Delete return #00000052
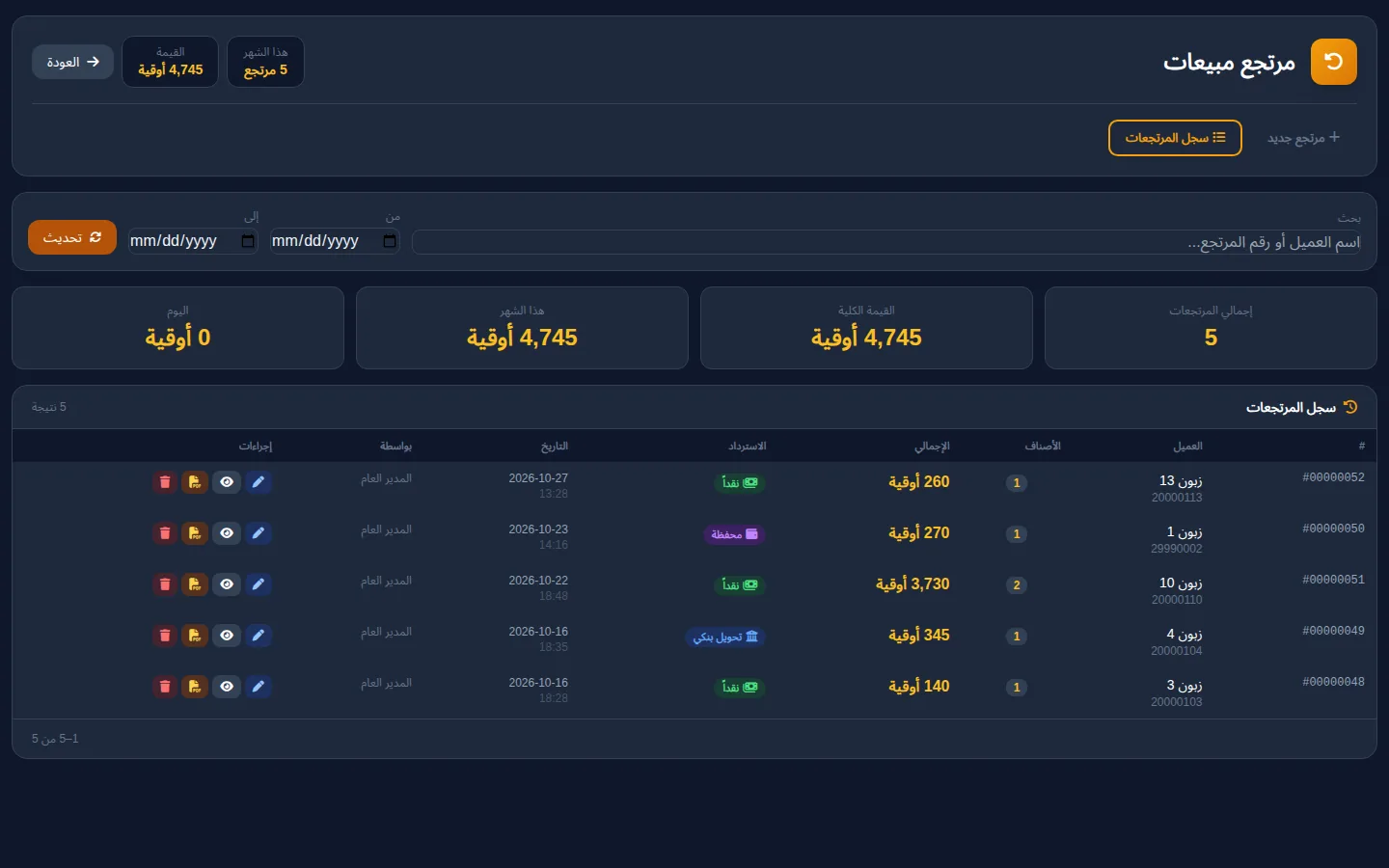1389x868 pixels. (x=165, y=482)
